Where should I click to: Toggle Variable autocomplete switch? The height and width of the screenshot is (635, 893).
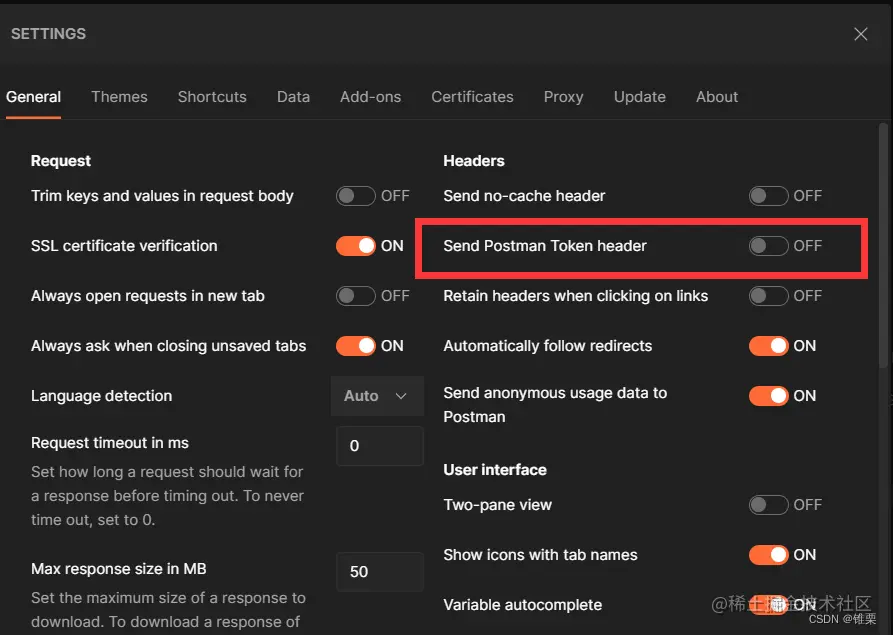click(768, 605)
